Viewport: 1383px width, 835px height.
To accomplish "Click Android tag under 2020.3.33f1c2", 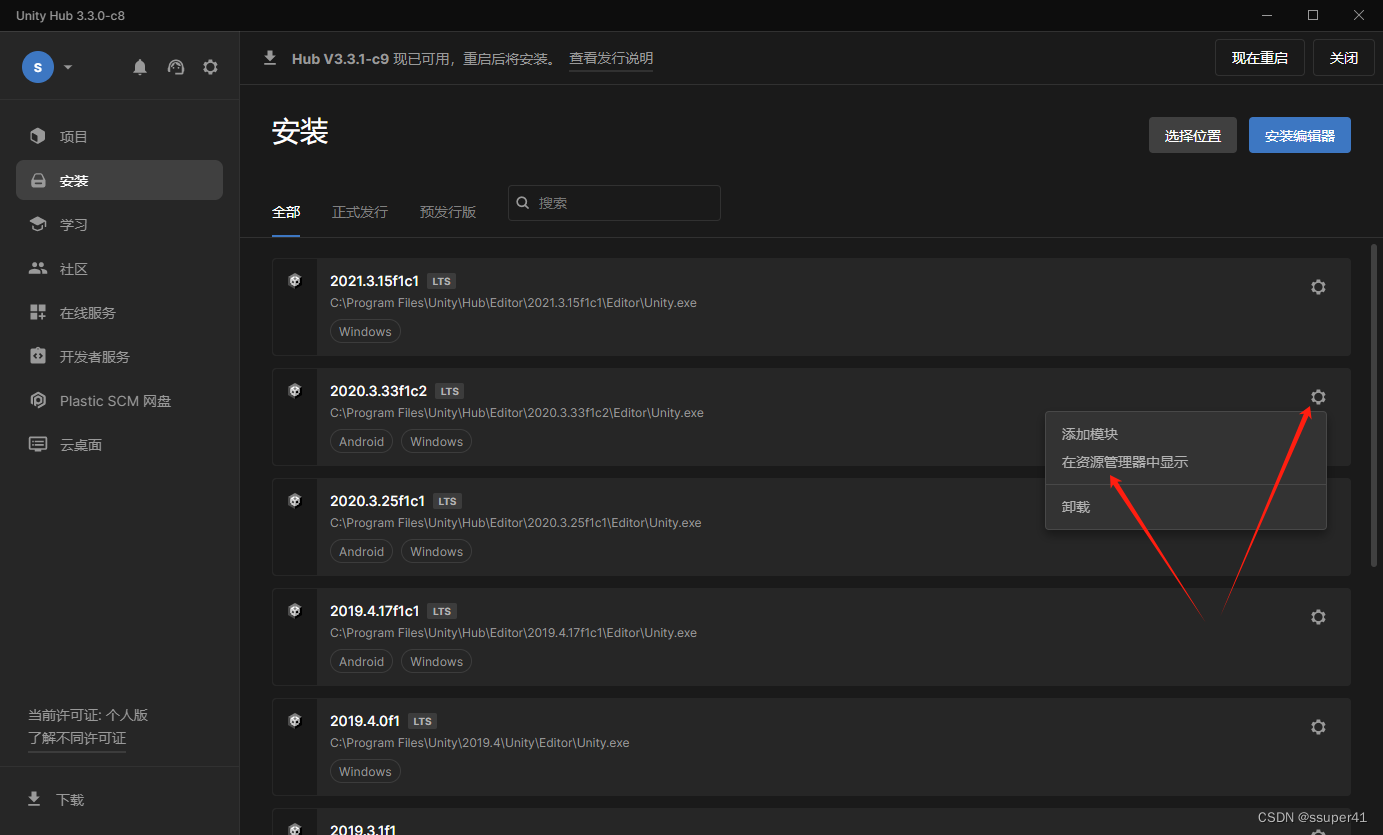I will point(361,442).
